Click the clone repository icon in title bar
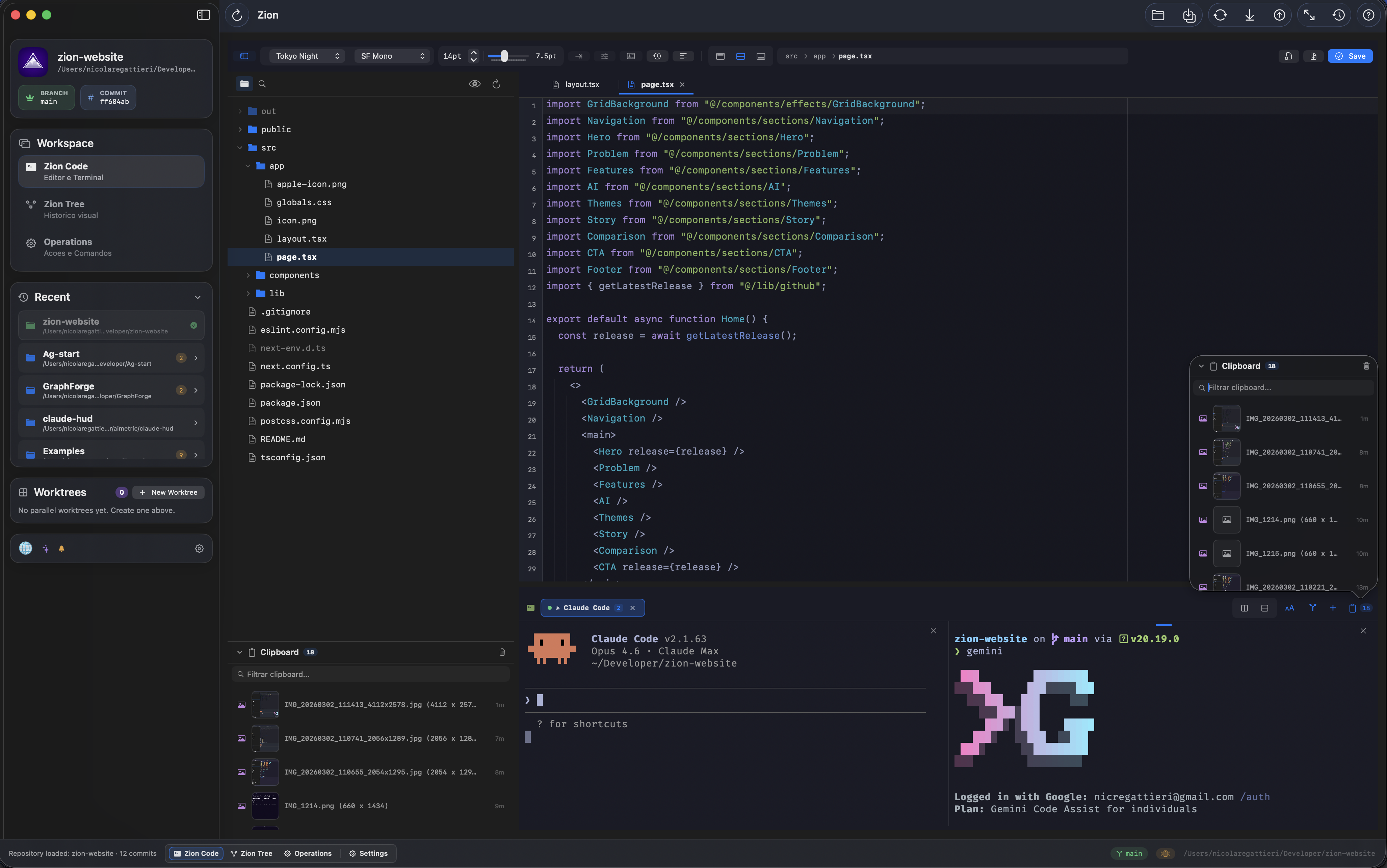The width and height of the screenshot is (1387, 868). [1189, 16]
